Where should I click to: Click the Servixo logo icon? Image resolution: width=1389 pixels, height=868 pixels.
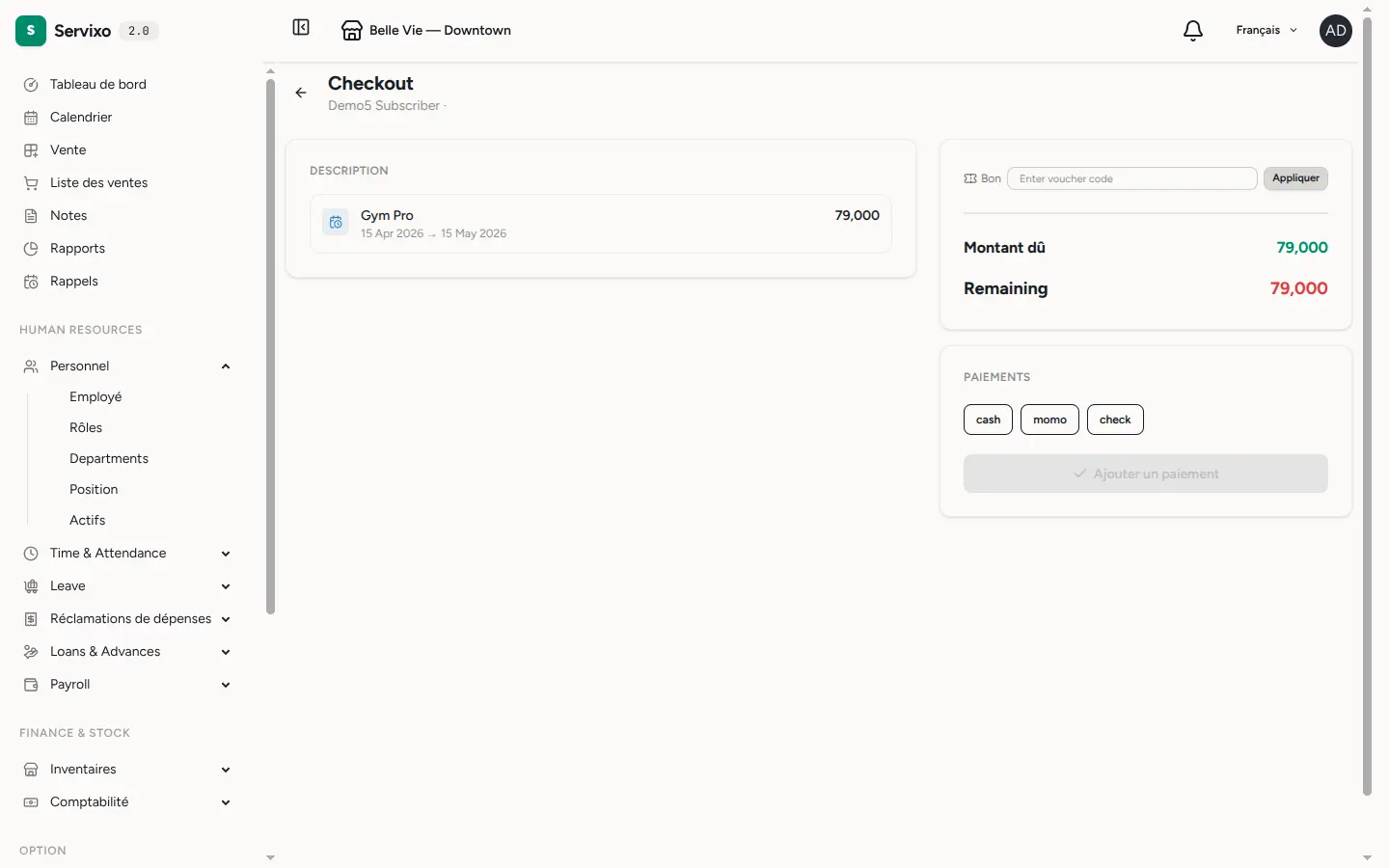[x=31, y=31]
